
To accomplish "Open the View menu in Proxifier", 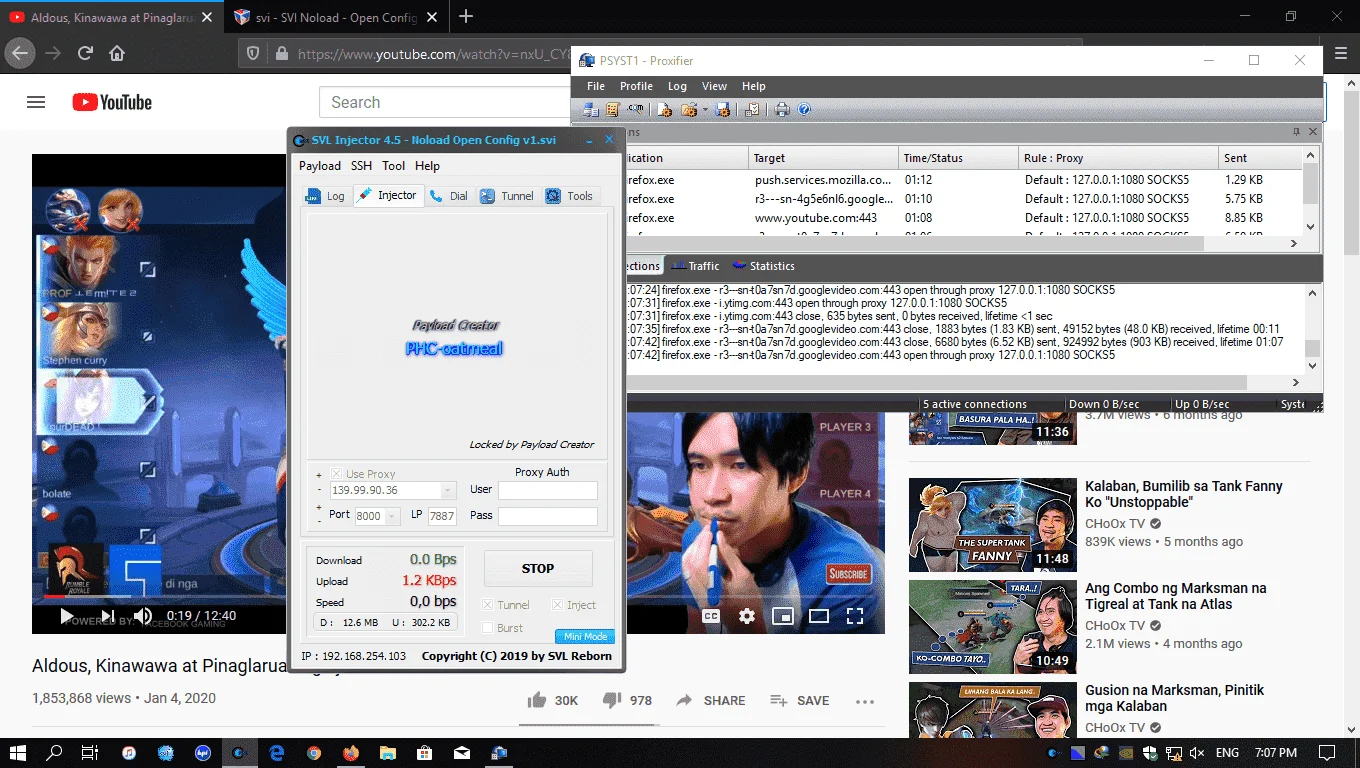I will pos(714,86).
